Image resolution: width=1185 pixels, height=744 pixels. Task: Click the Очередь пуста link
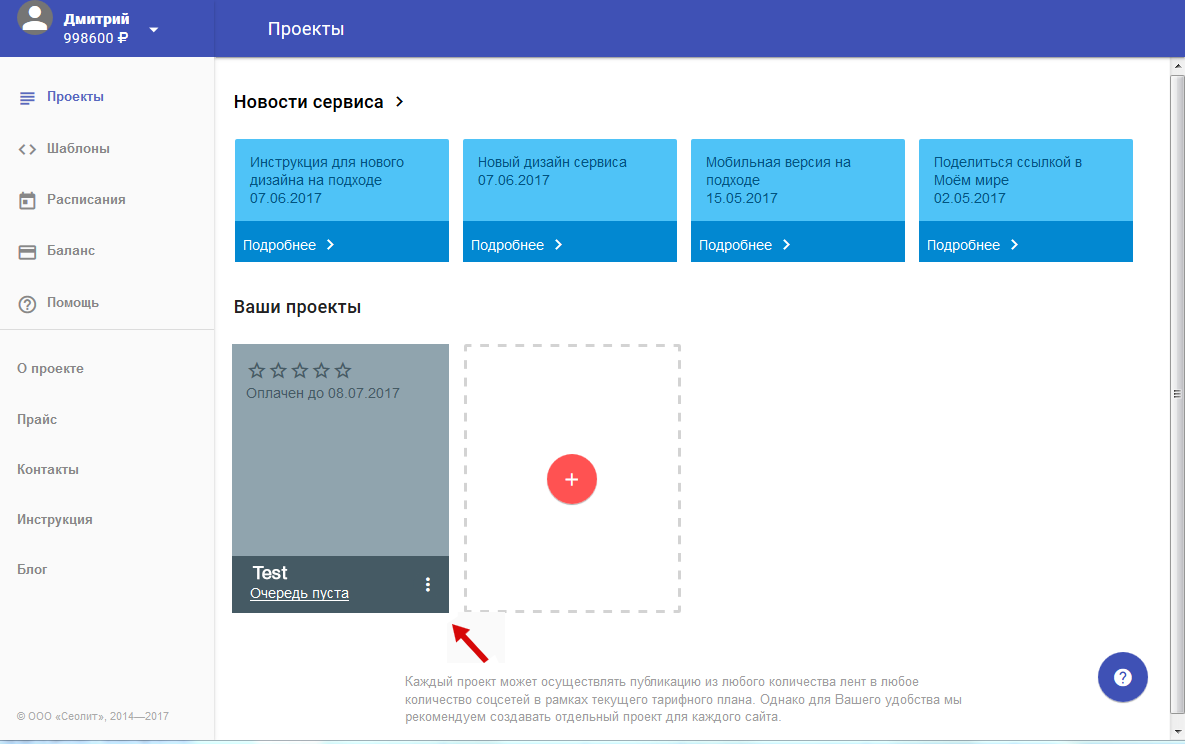click(299, 593)
